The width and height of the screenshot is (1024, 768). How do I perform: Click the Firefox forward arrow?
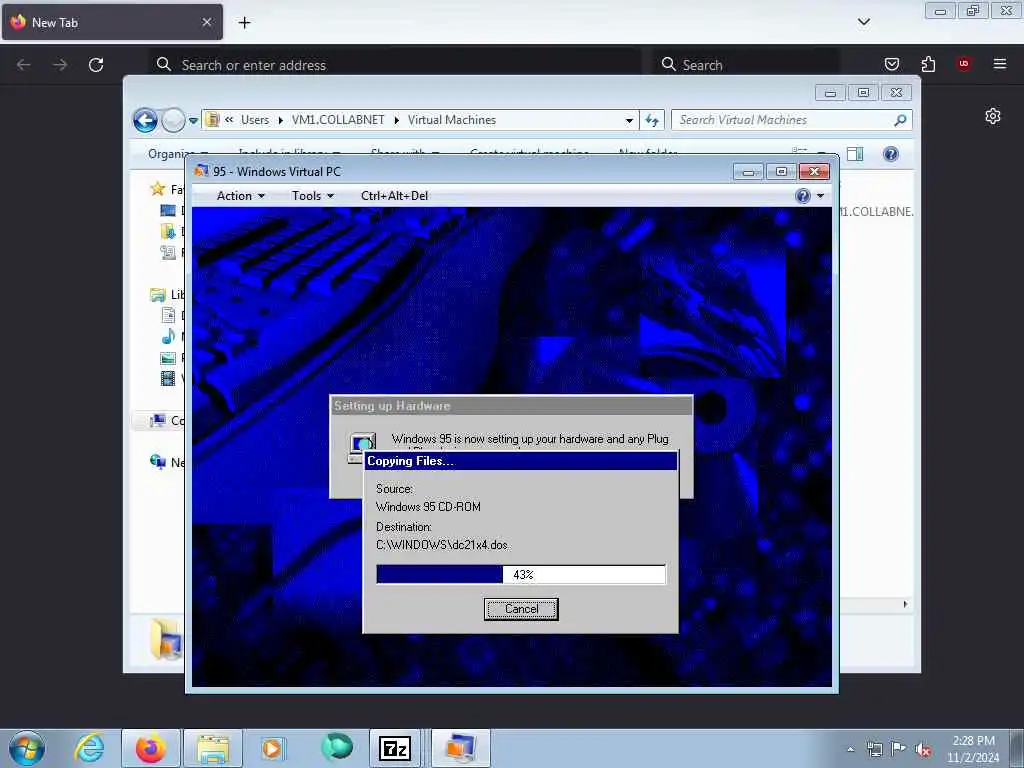click(60, 65)
